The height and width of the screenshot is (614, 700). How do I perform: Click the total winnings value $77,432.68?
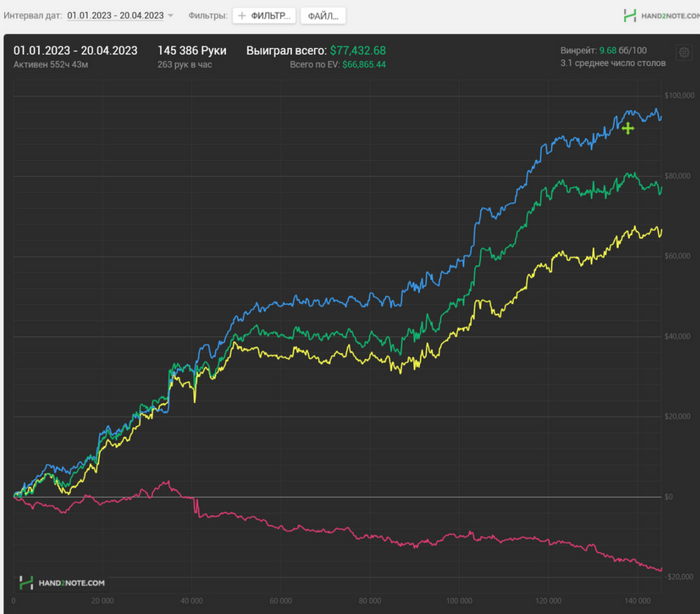tap(358, 50)
